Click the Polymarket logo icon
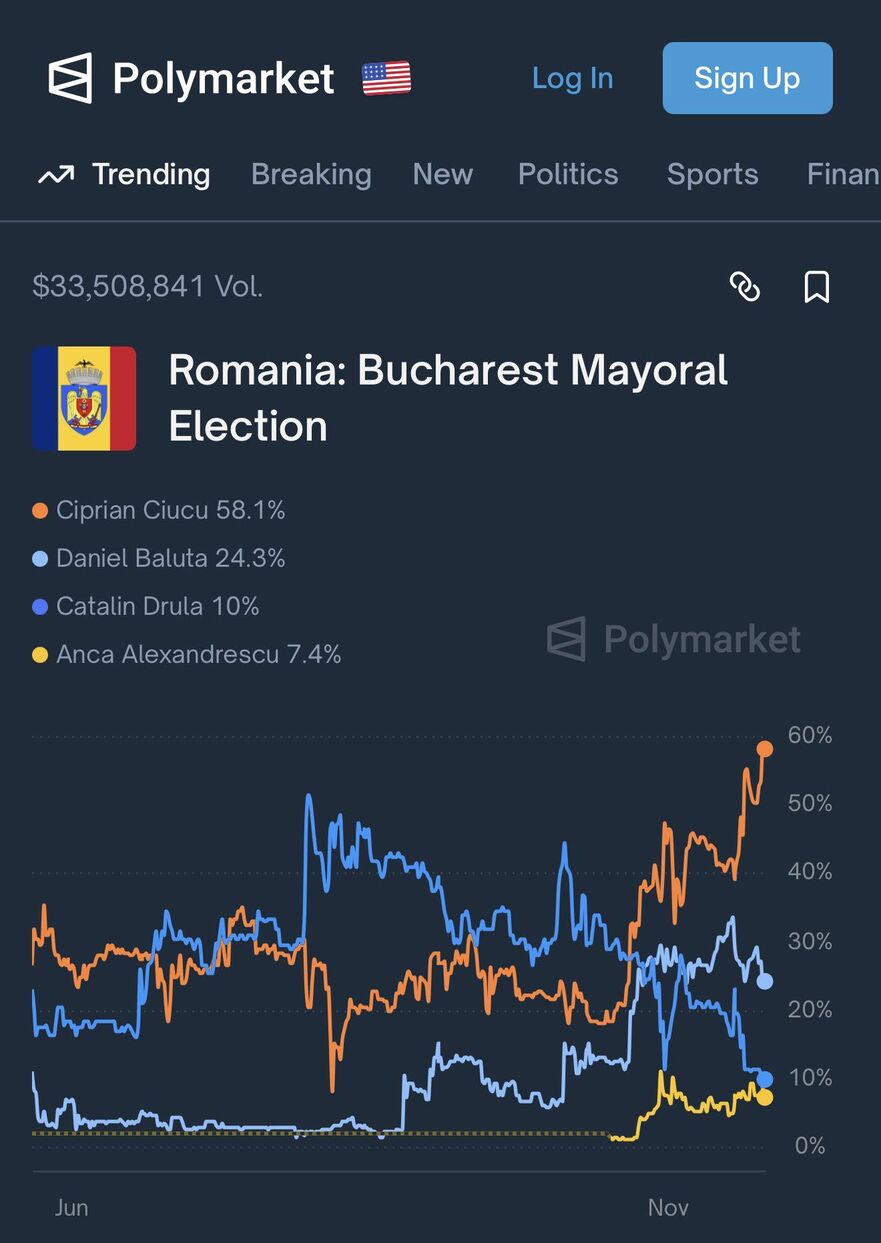Screen dimensions: 881x1243 70,78
